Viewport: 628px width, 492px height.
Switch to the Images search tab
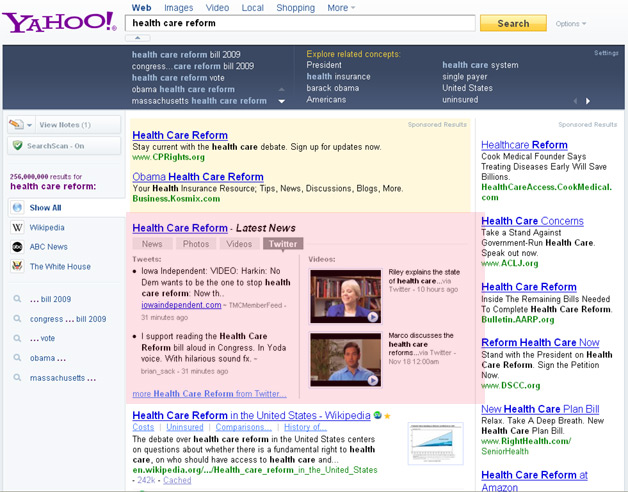click(x=179, y=8)
